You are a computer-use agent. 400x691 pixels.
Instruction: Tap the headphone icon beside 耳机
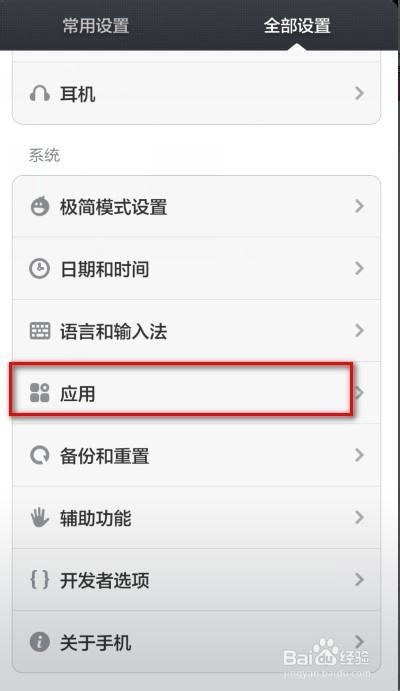pyautogui.click(x=39, y=94)
